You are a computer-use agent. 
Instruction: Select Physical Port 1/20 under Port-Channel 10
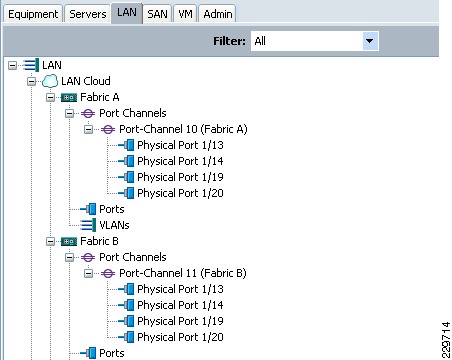[x=180, y=193]
